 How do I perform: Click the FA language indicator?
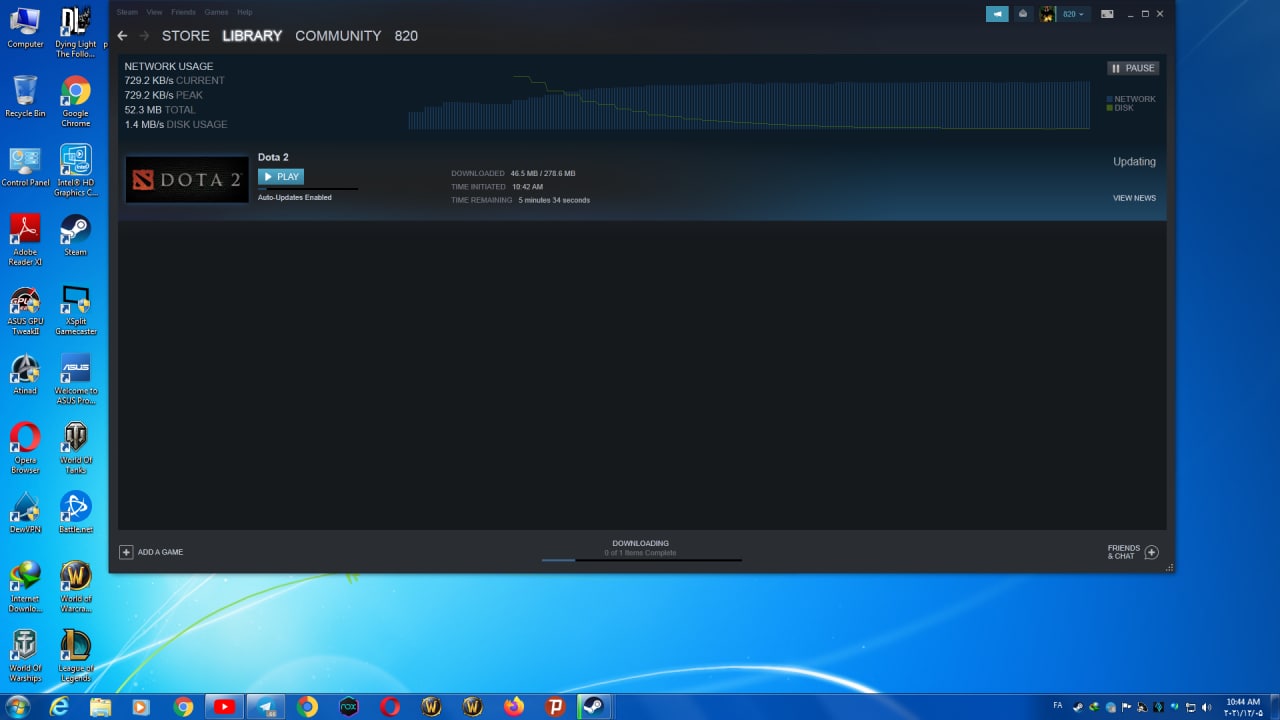click(1058, 706)
